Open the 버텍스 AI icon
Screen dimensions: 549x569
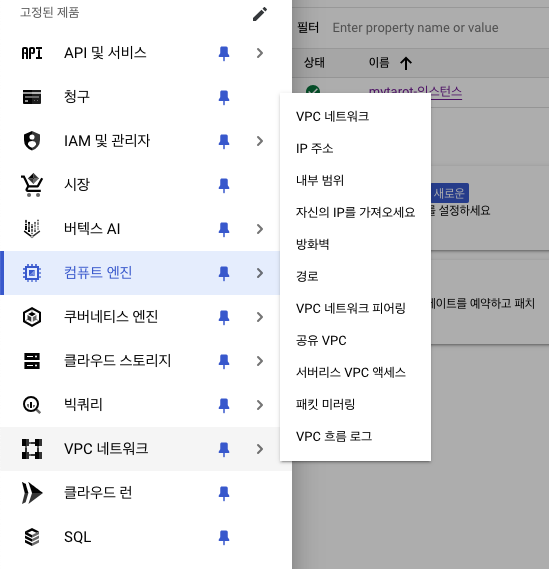(32, 229)
